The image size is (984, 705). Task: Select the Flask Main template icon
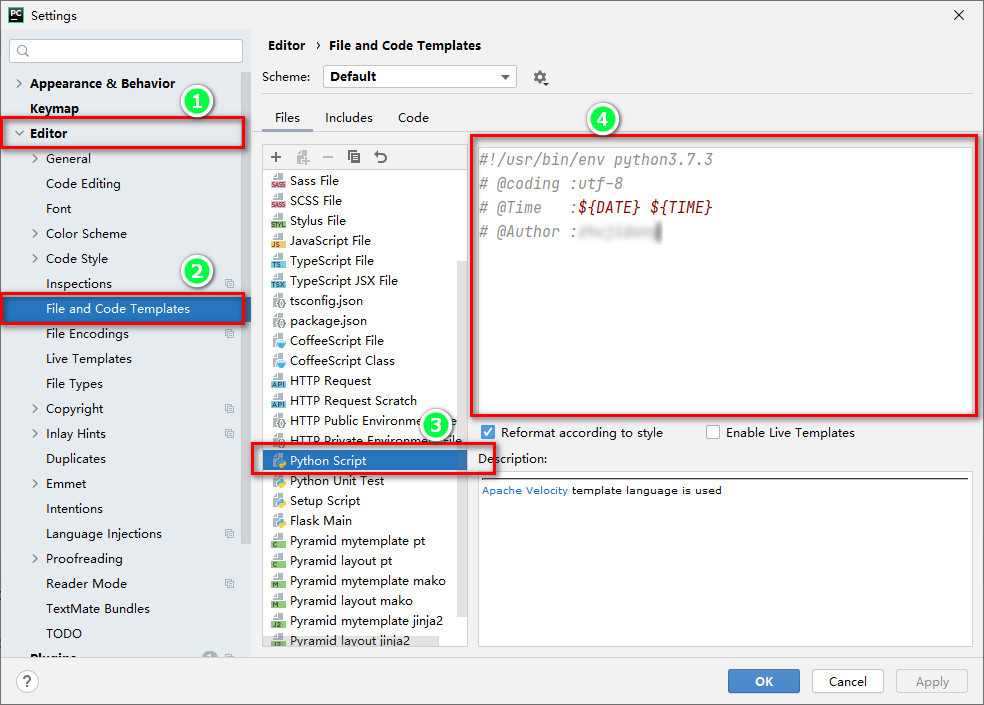278,521
